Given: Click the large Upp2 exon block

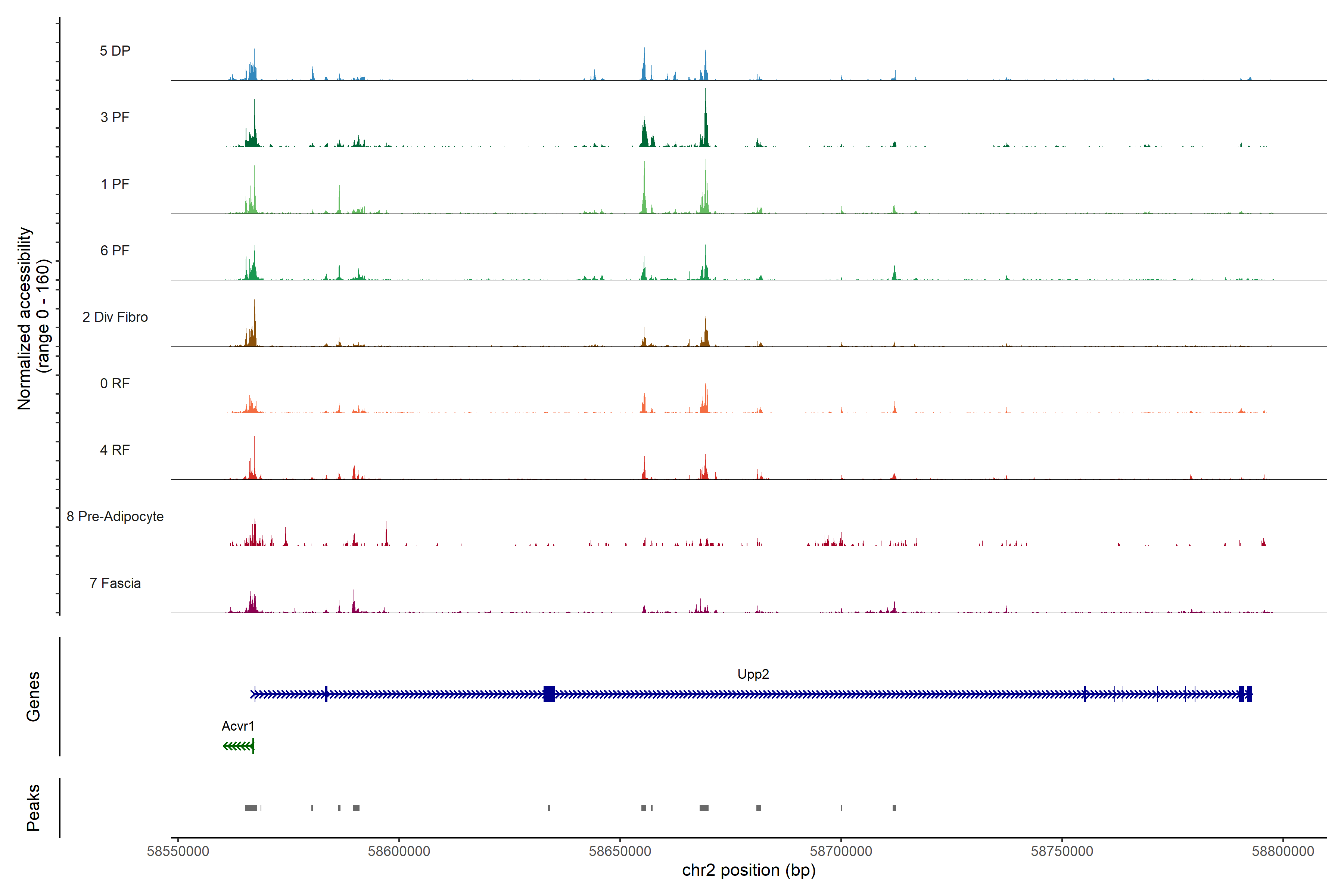Looking at the screenshot, I should coord(549,694).
